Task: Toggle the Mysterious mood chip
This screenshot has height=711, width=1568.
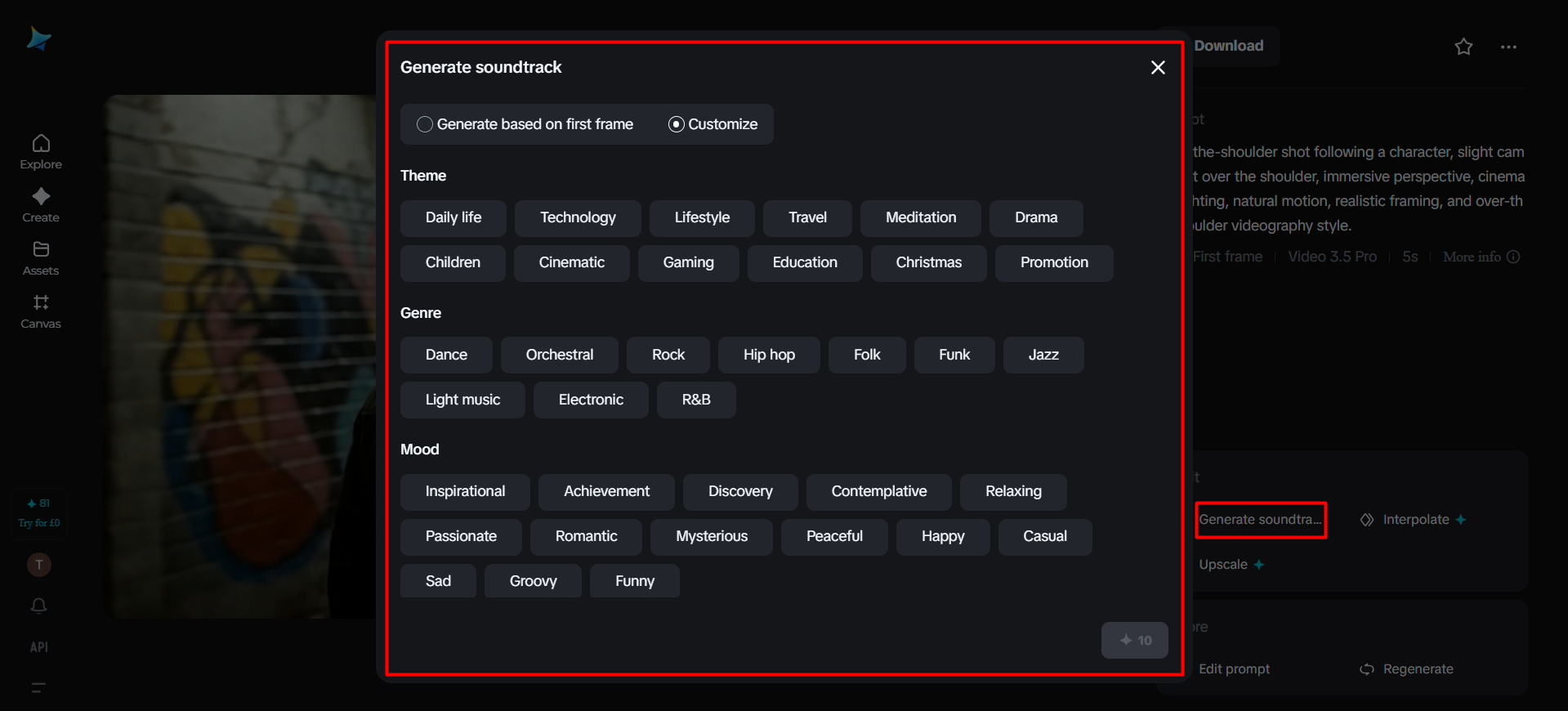Action: coord(711,537)
